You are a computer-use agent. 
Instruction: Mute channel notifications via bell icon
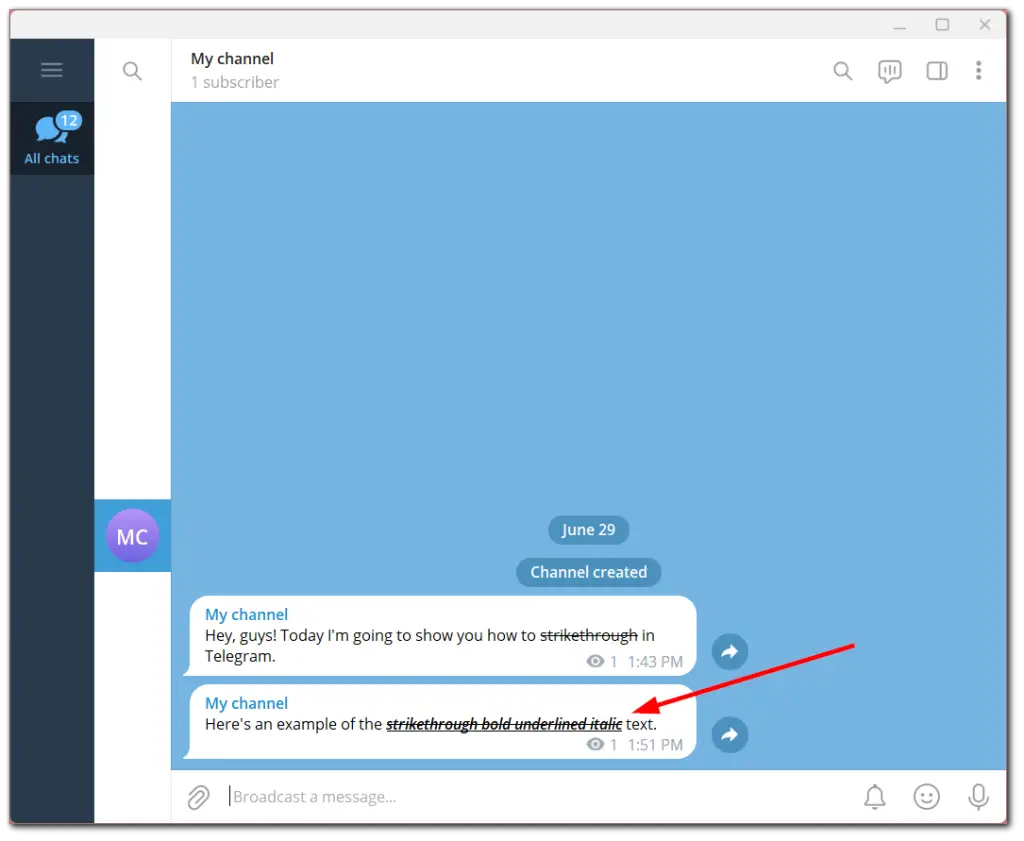[874, 796]
